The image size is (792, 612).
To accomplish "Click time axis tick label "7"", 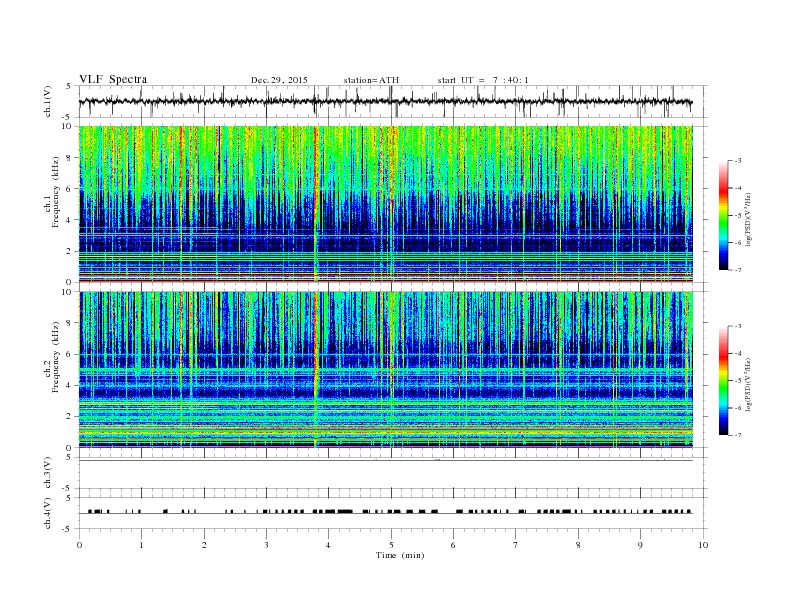I will [x=516, y=545].
